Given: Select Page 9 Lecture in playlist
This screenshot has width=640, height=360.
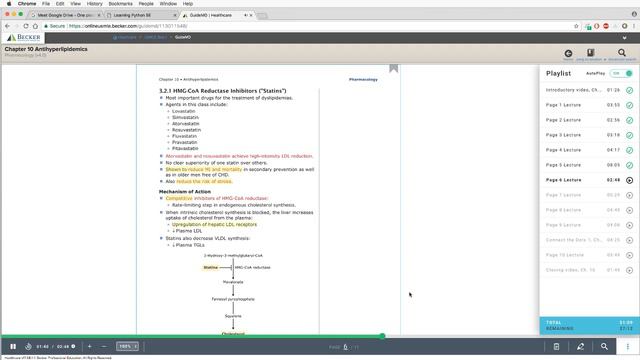Looking at the screenshot, I should pyautogui.click(x=589, y=225).
